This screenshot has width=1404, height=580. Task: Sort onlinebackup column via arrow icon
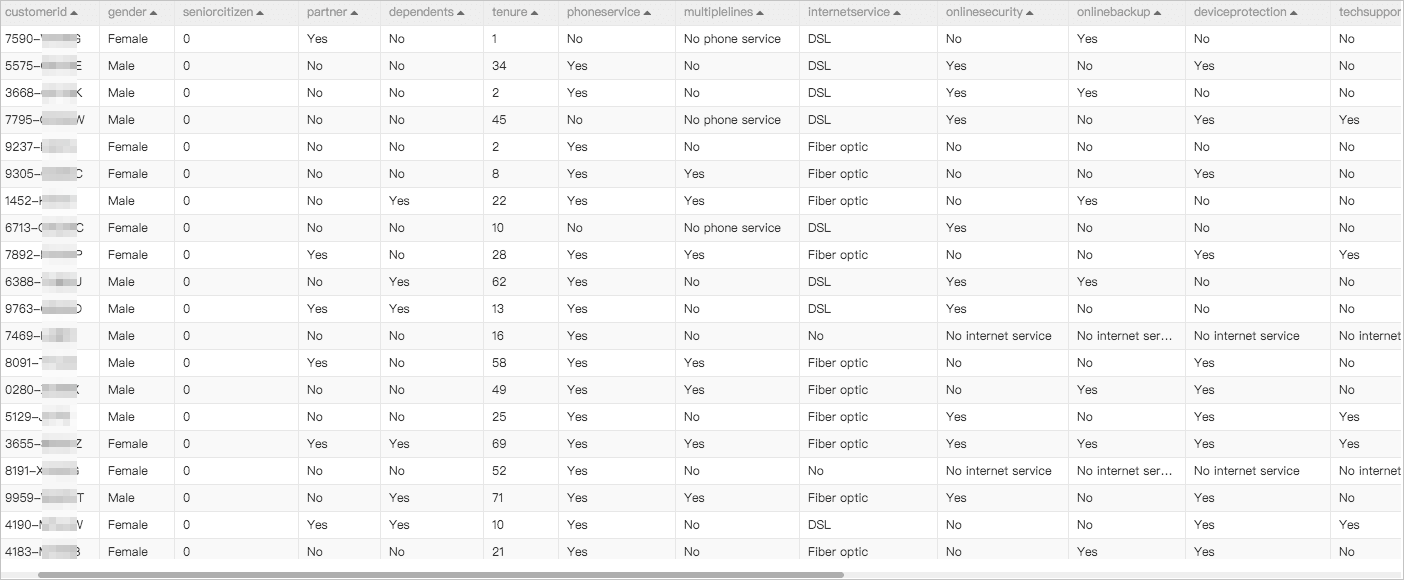(x=1159, y=13)
